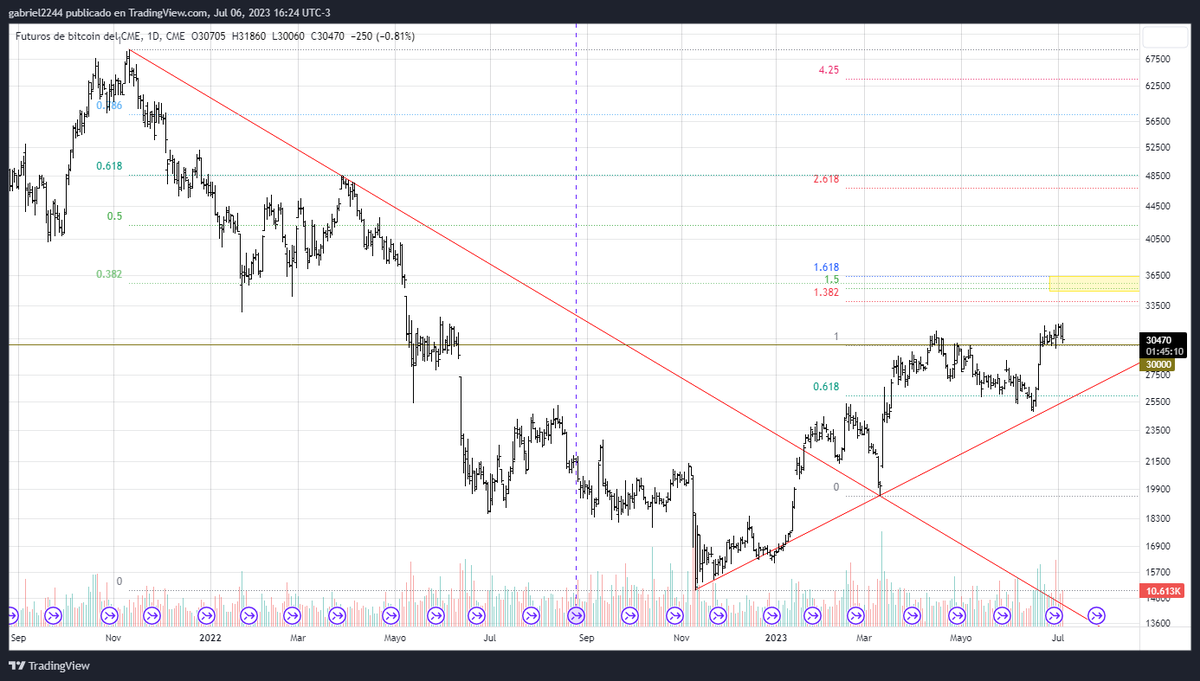Click the change value −250 (−0.81%)

point(385,36)
